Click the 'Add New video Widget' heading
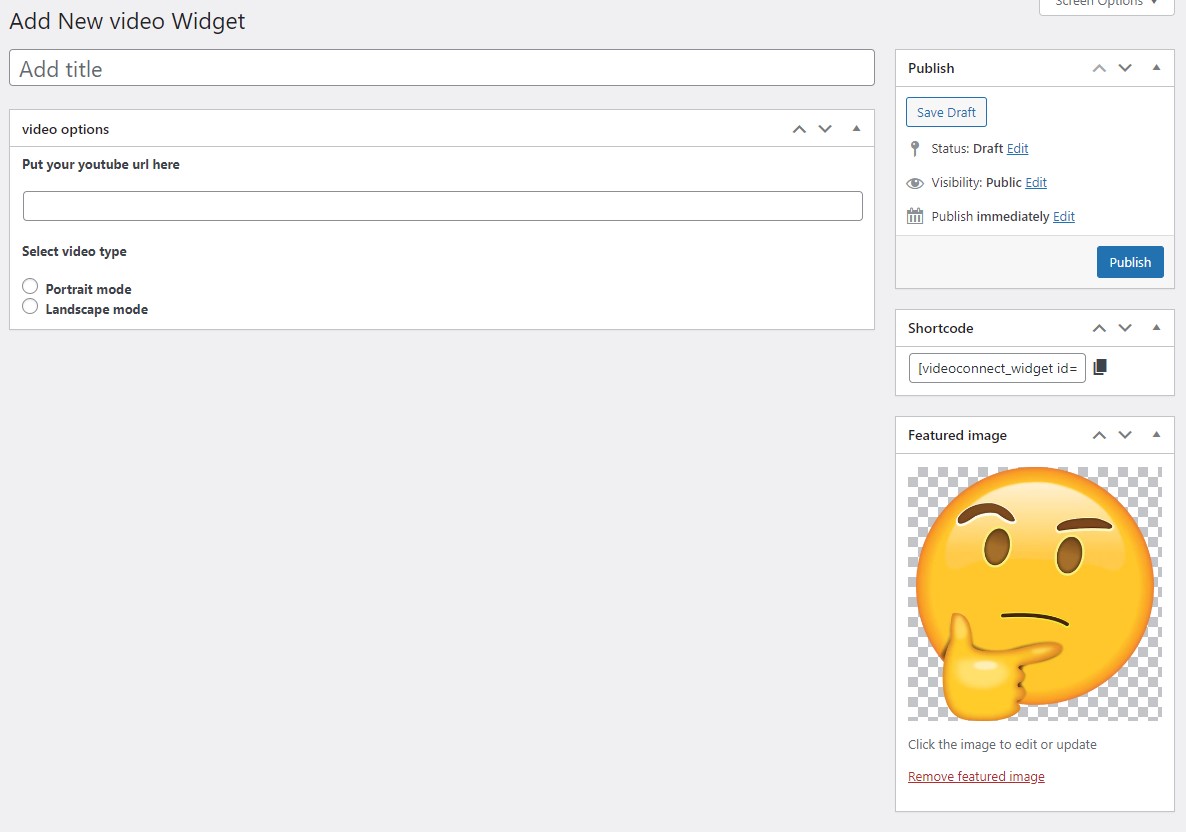 pyautogui.click(x=127, y=21)
